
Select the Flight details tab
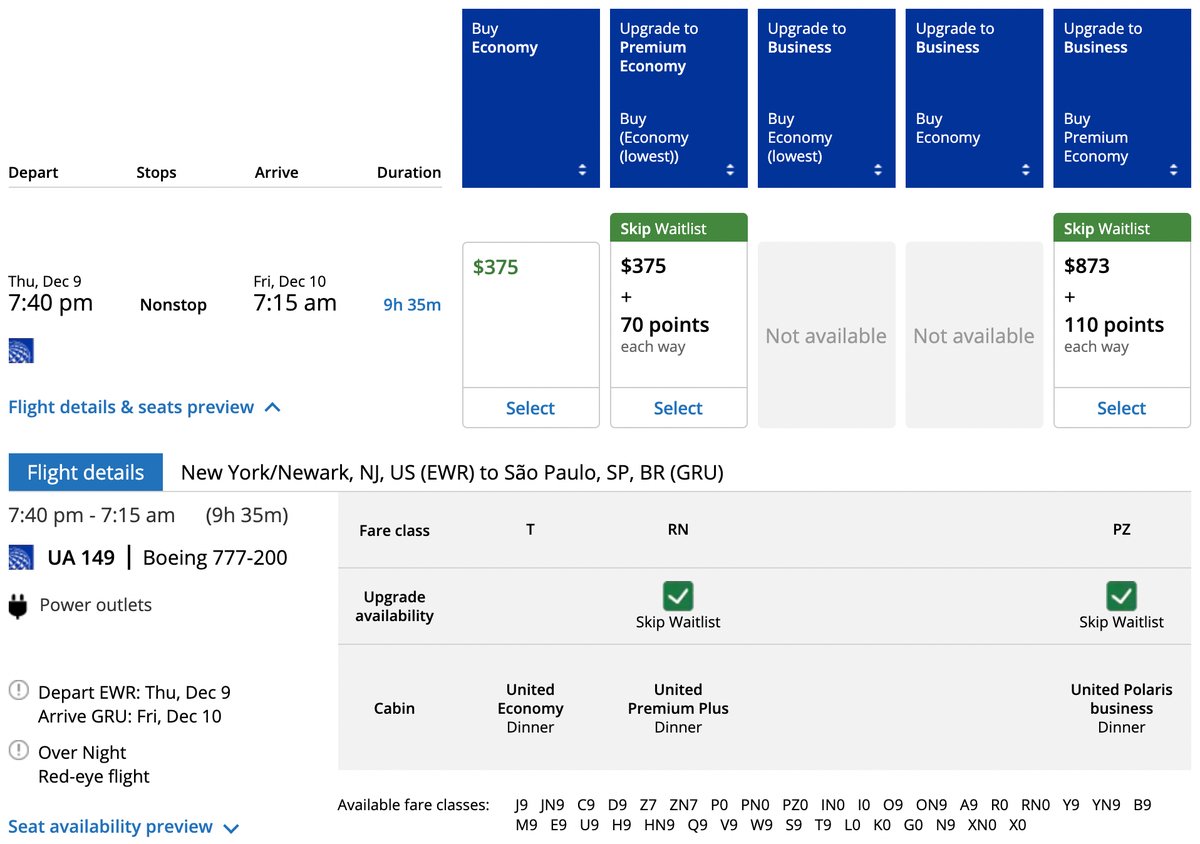tap(85, 472)
